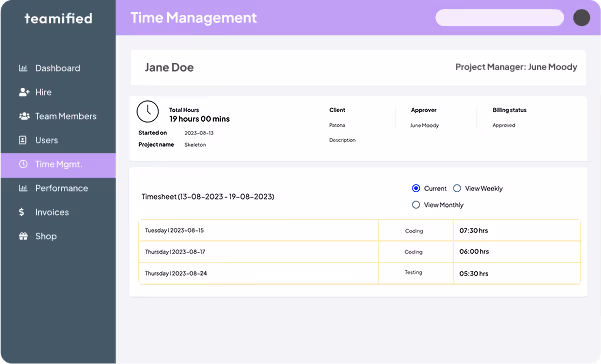This screenshot has height=364, width=601.
Task: Click the Testing task cell
Action: point(416,273)
